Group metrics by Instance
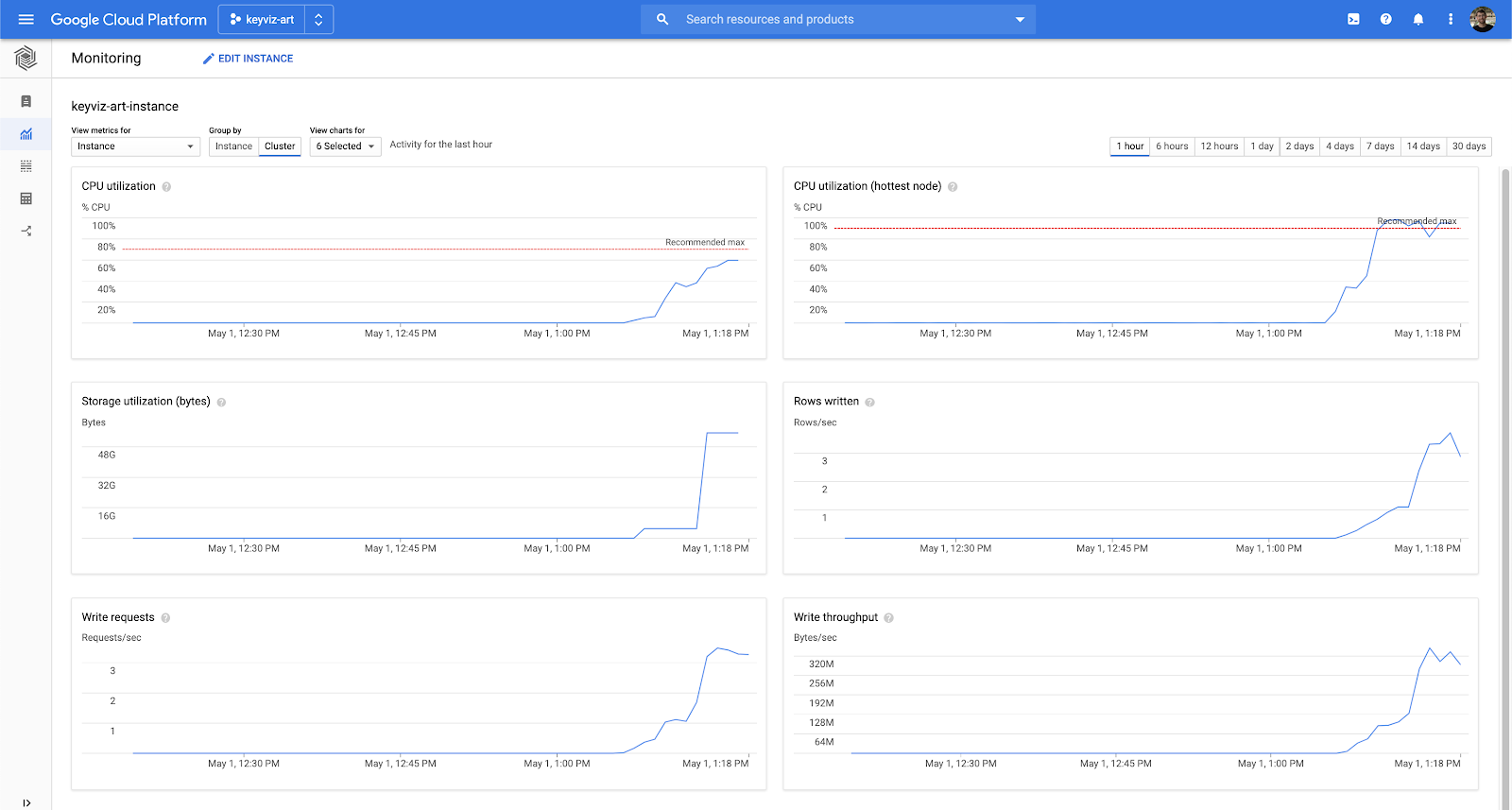The image size is (1512, 810). pos(233,146)
